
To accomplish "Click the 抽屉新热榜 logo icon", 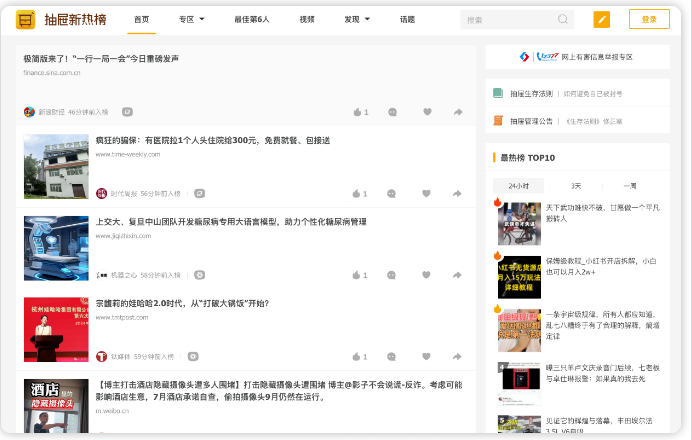I will click(25, 19).
